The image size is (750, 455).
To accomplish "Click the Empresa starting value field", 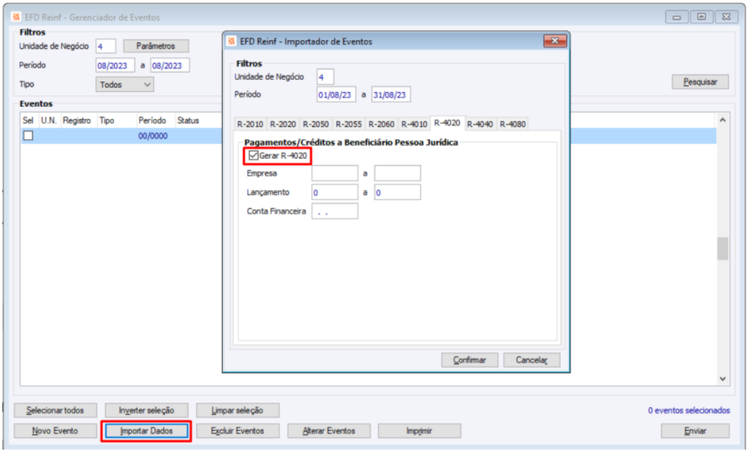I will [x=335, y=173].
